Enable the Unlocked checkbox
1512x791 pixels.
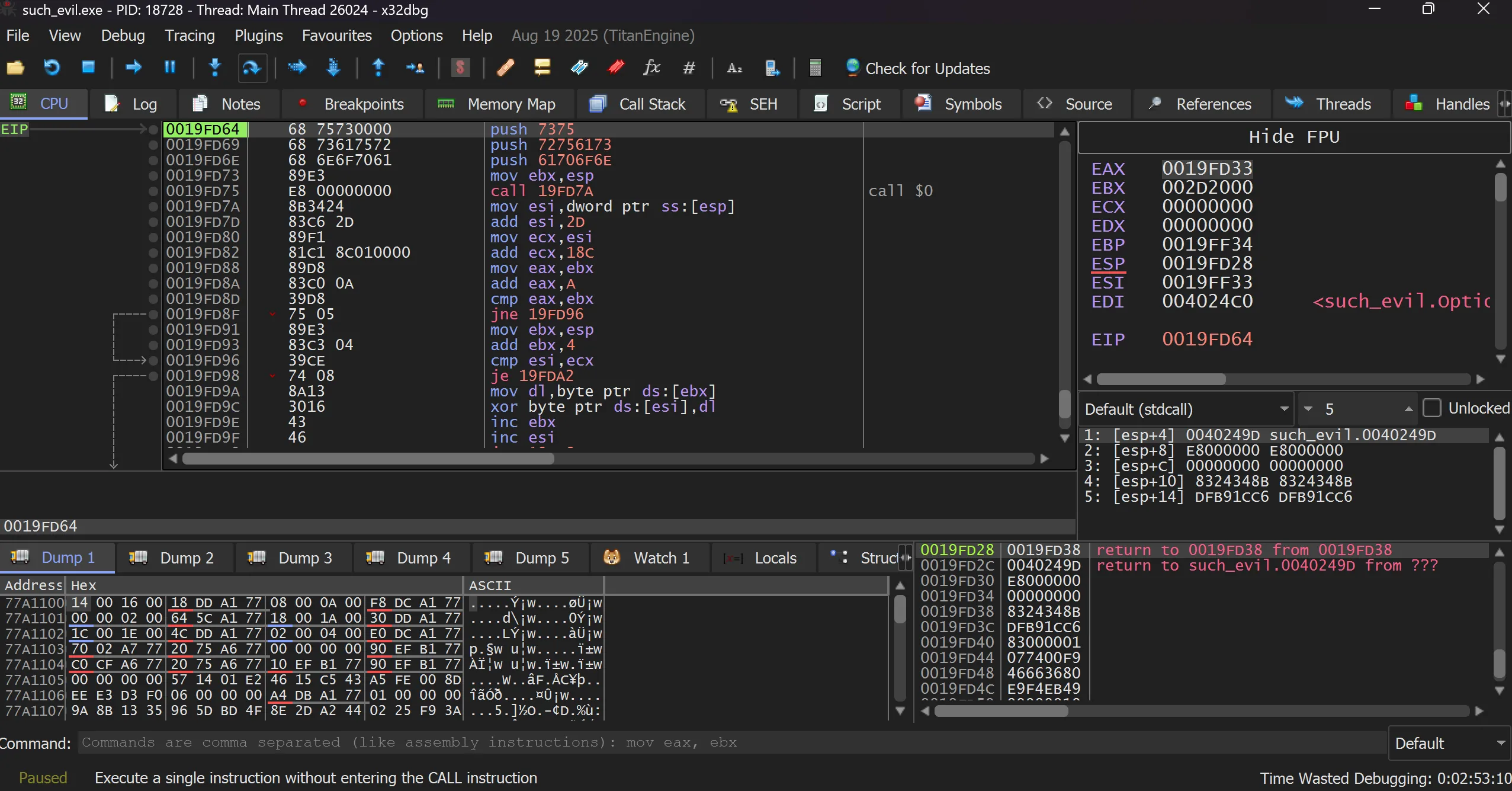click(1432, 408)
